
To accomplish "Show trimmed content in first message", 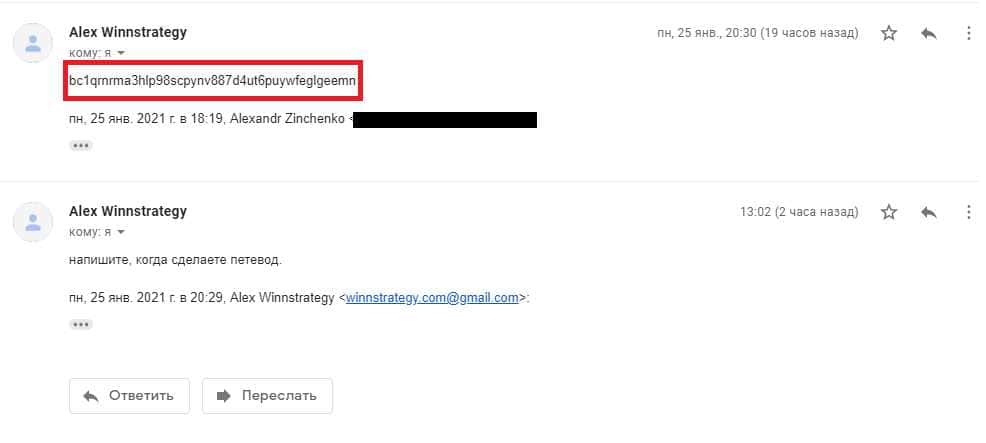I will point(80,145).
